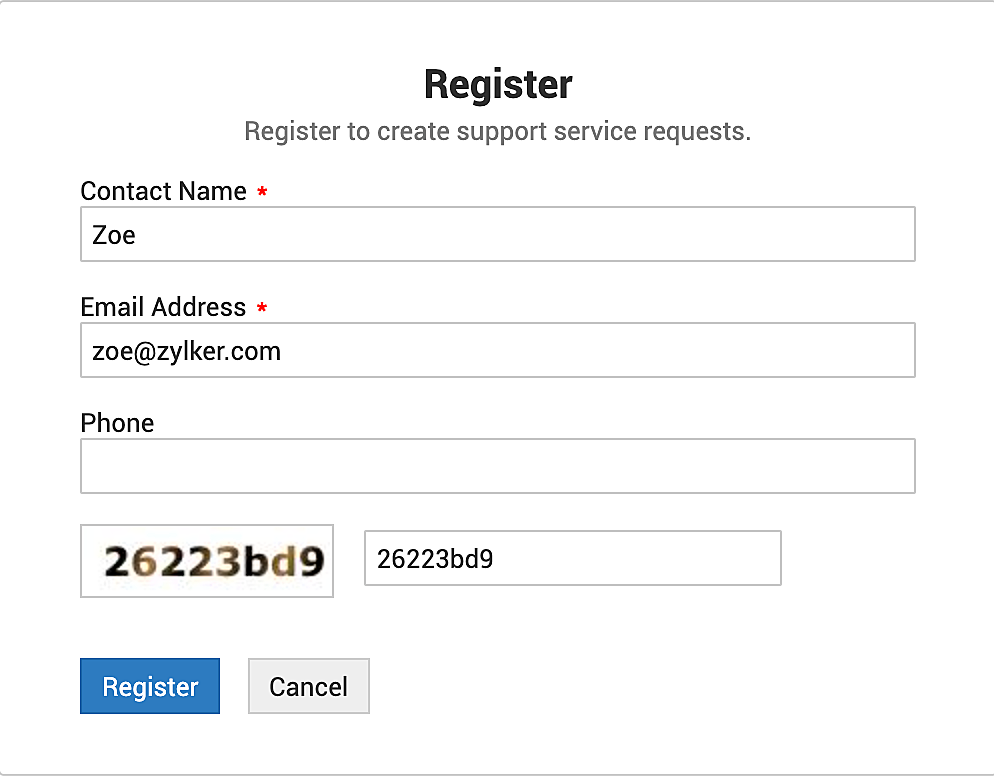The height and width of the screenshot is (776, 994).
Task: Click the red asterisk beside Contact Name
Action: coord(262,192)
